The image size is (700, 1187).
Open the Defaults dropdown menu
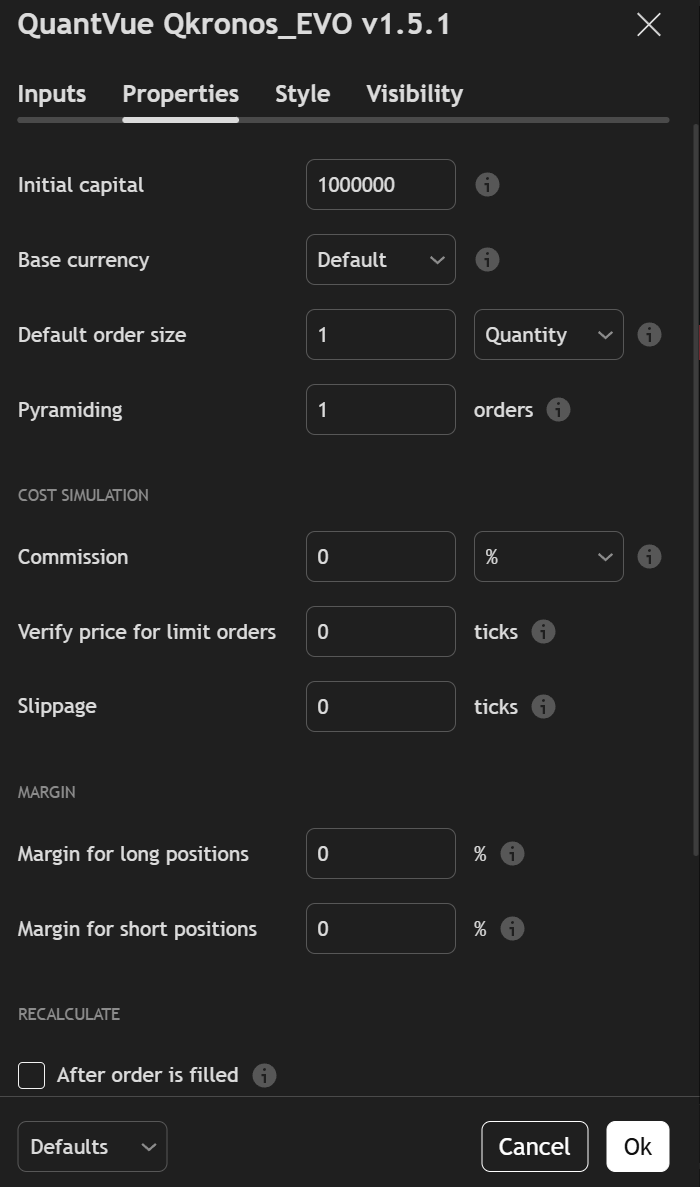(x=92, y=1147)
